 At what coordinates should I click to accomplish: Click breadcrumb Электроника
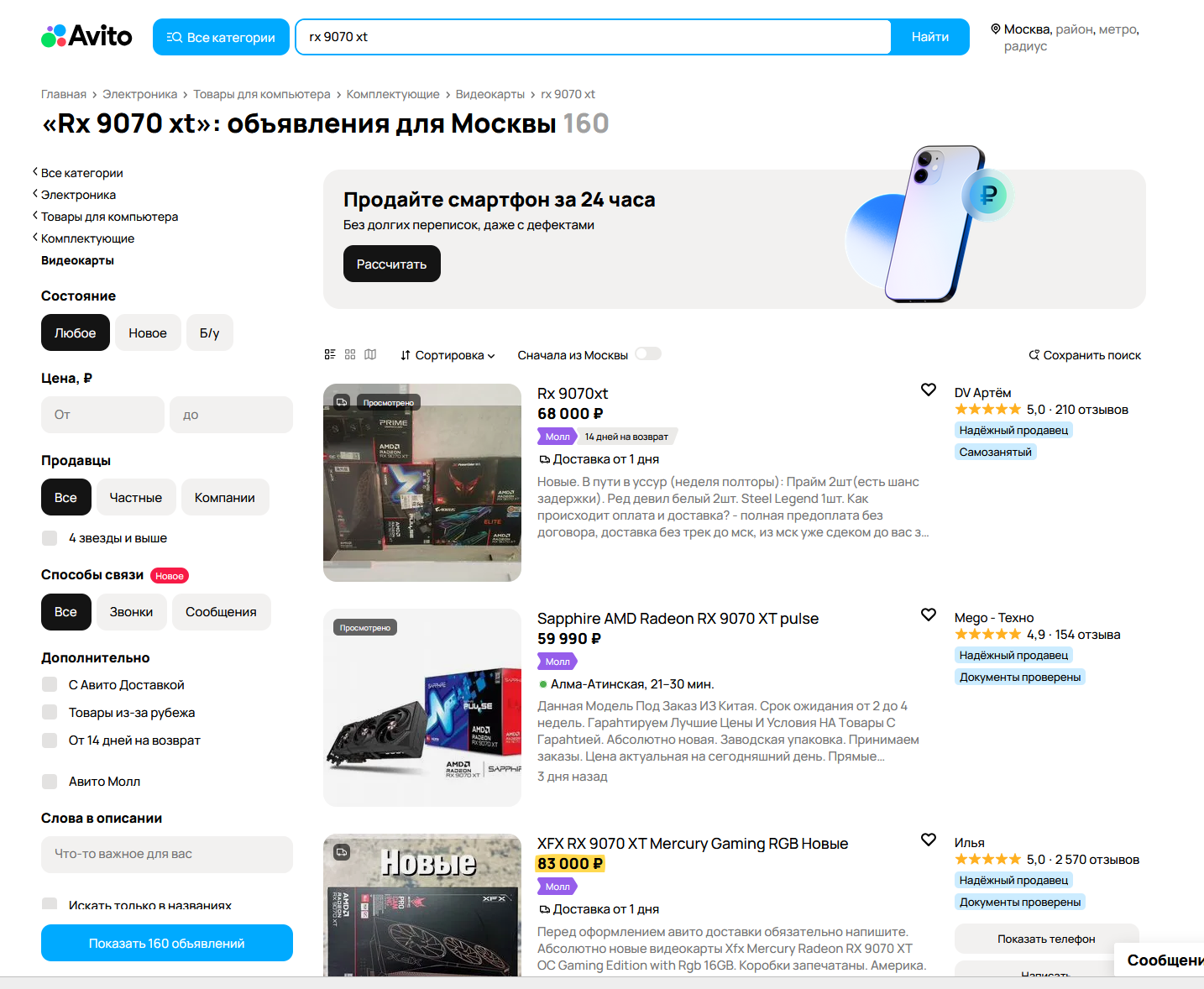click(x=139, y=94)
